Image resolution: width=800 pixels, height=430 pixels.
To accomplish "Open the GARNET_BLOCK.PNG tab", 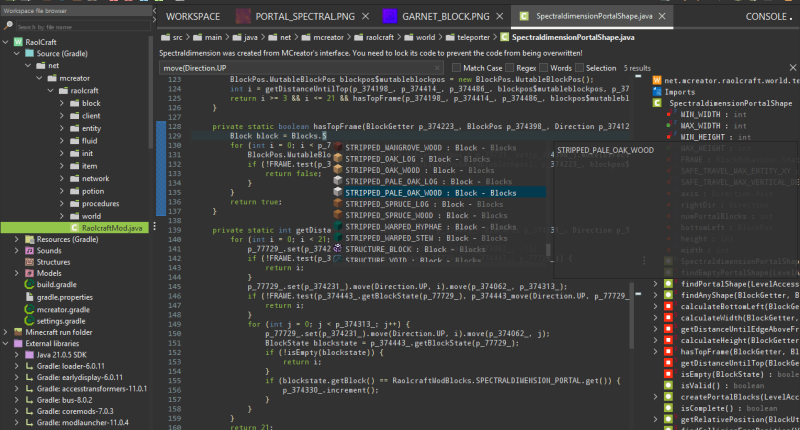I will tap(445, 16).
